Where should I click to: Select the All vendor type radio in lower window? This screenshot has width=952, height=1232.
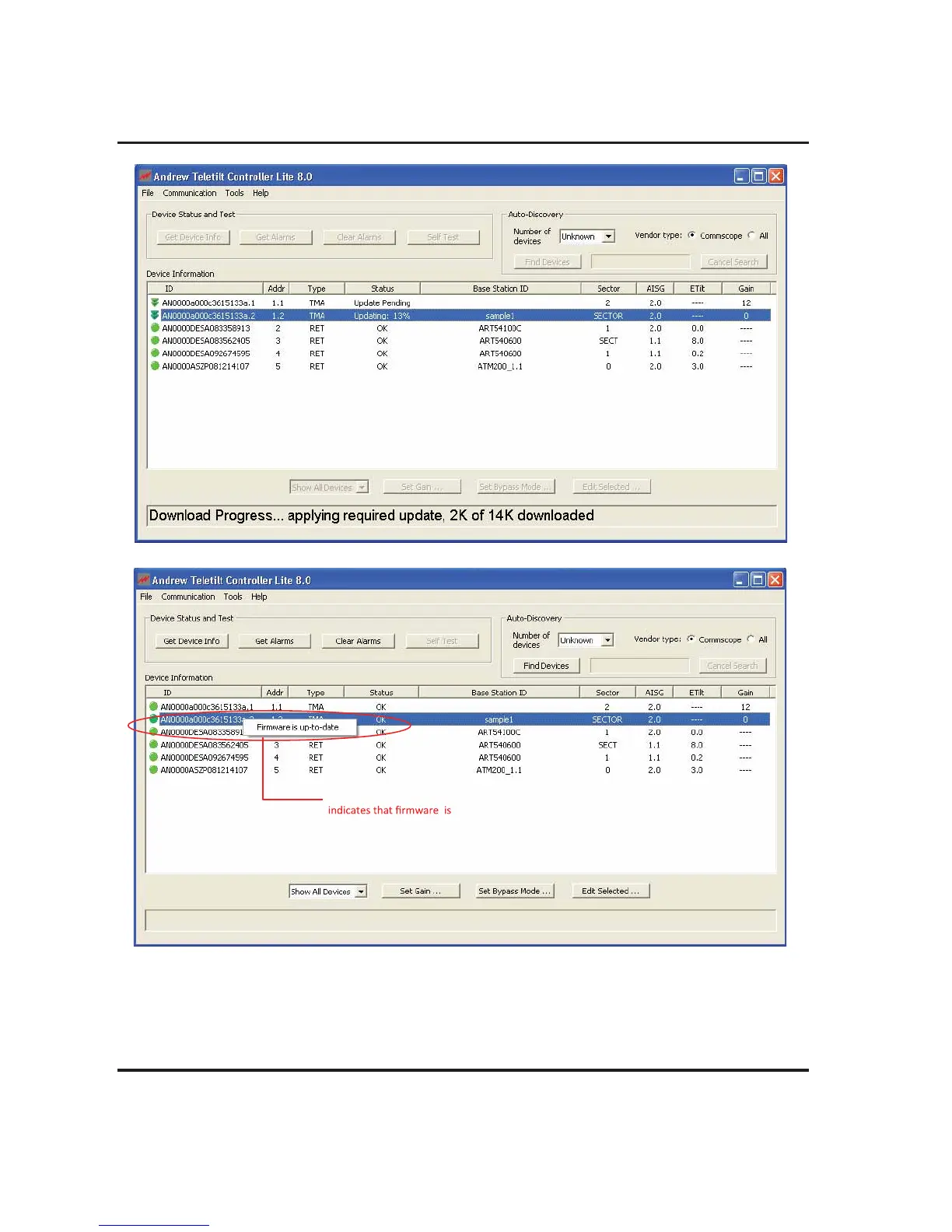[x=751, y=639]
